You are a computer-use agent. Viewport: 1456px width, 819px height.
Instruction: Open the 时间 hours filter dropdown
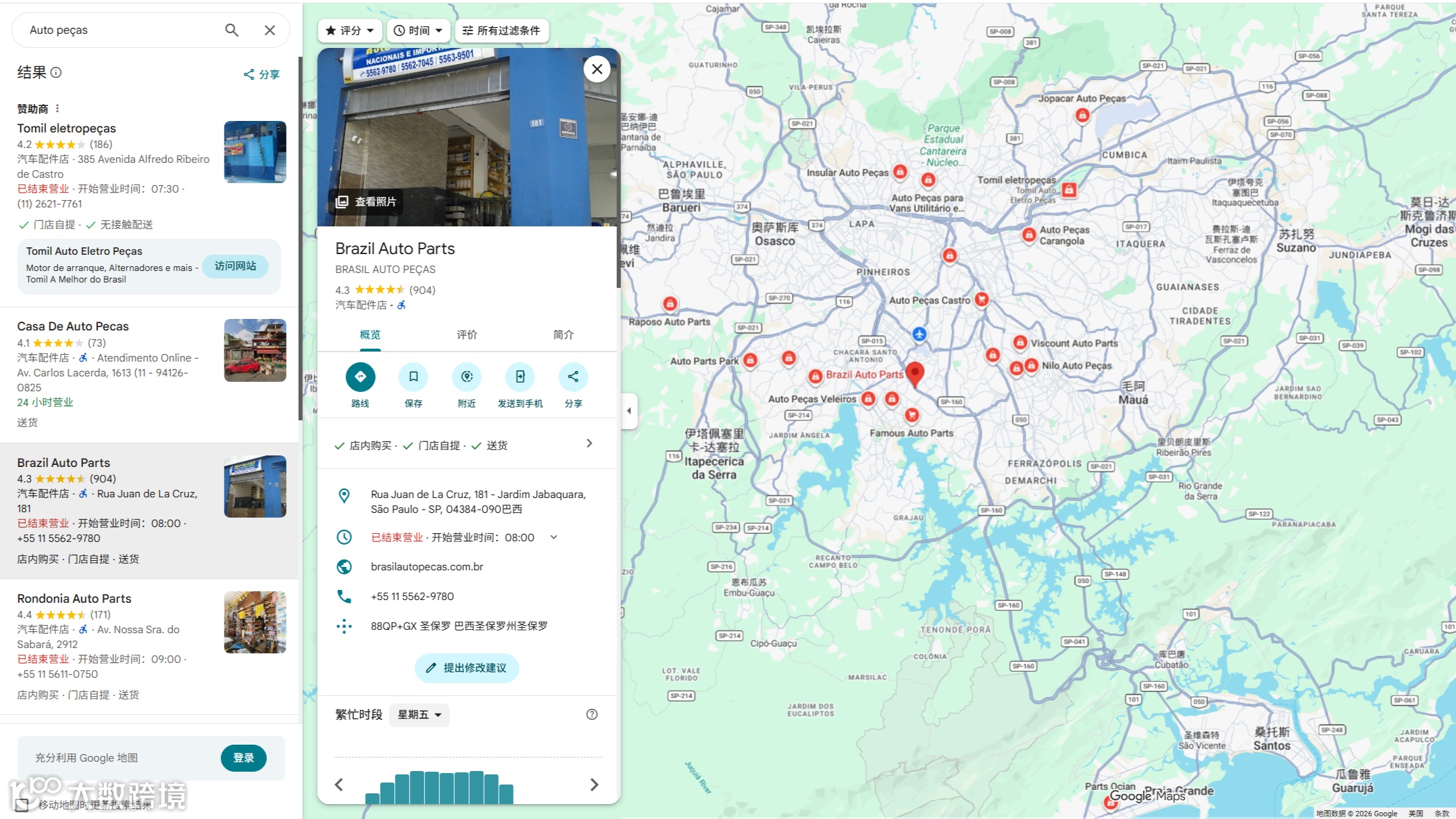pyautogui.click(x=418, y=30)
